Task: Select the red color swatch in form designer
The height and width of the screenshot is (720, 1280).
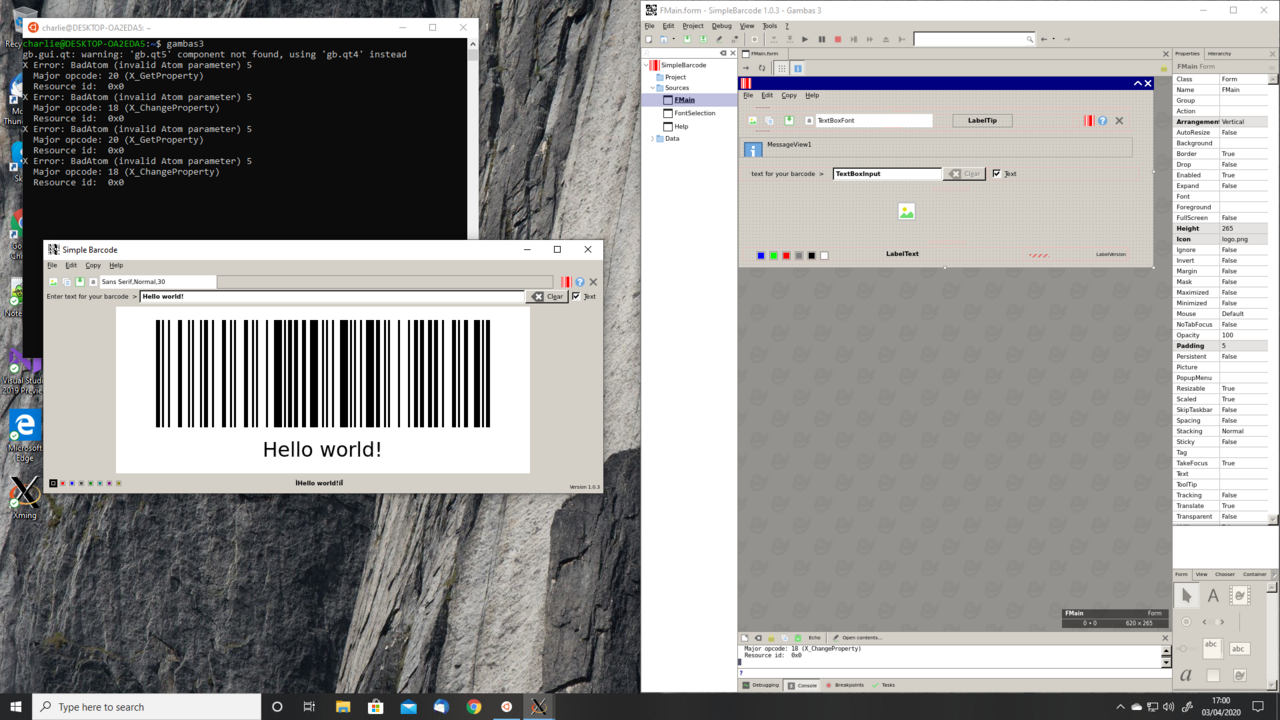Action: tap(786, 256)
